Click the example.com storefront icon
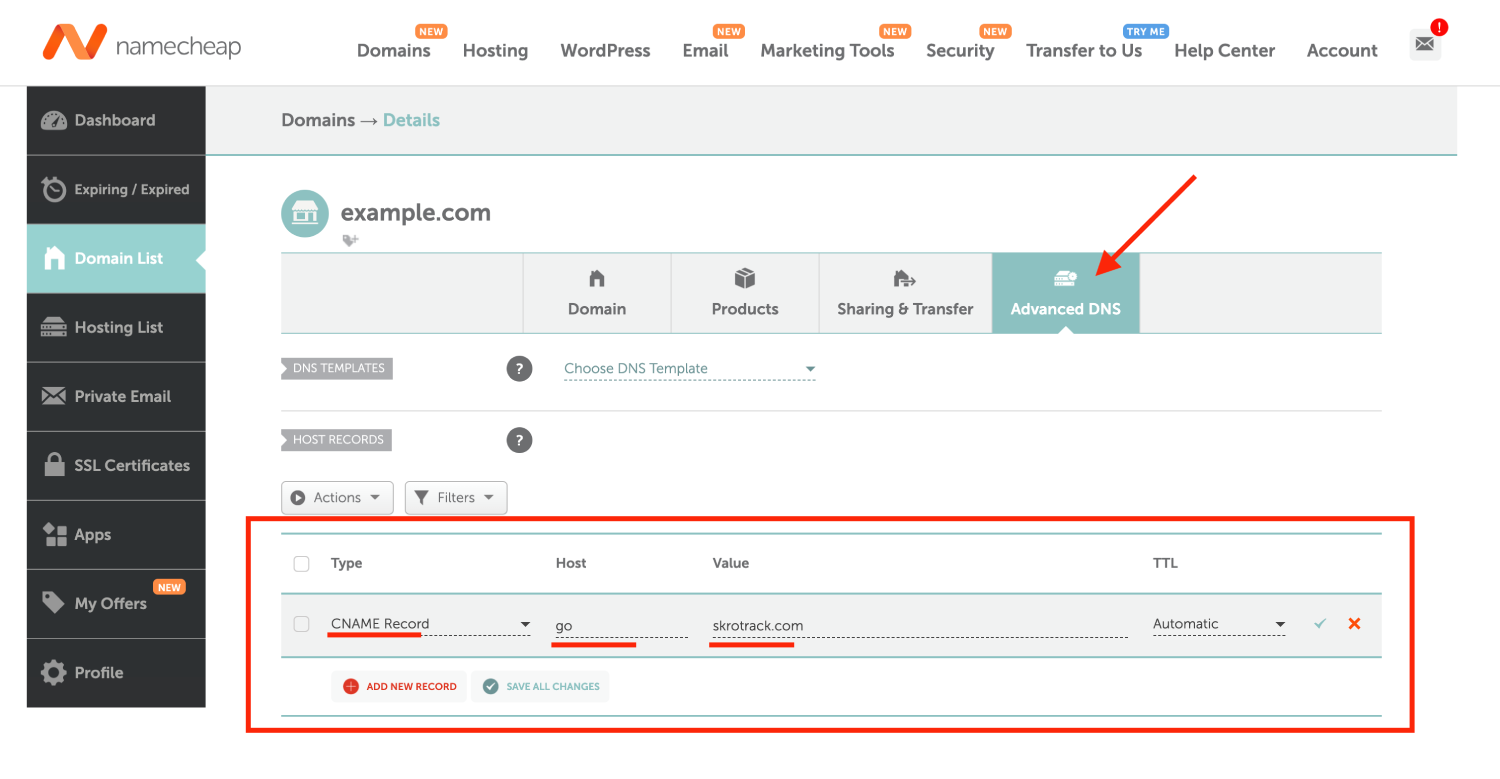 (x=305, y=213)
